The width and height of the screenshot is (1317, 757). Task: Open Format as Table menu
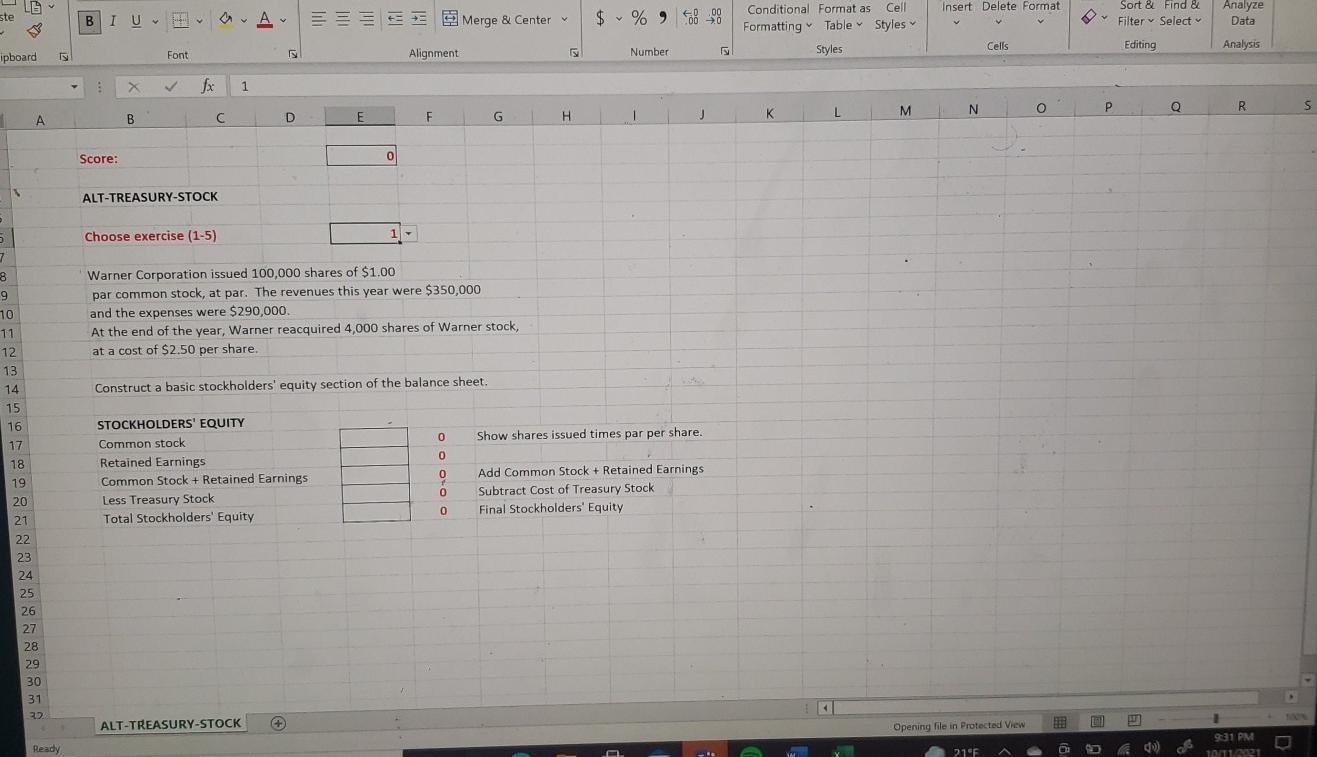click(844, 17)
